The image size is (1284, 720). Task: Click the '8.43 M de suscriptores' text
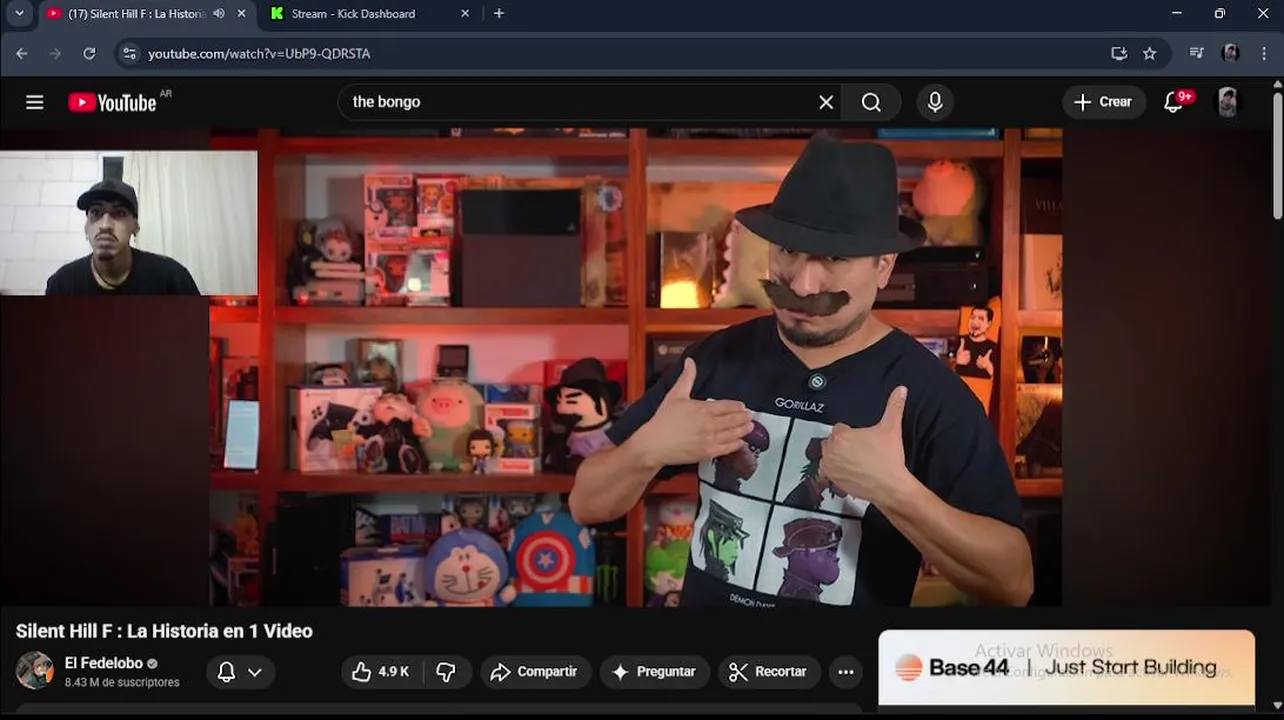[x=122, y=682]
